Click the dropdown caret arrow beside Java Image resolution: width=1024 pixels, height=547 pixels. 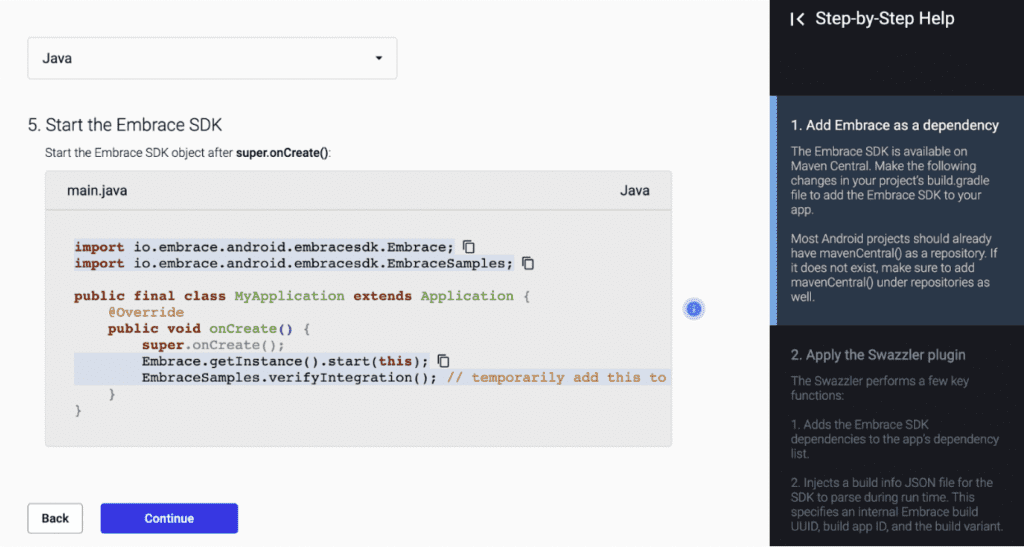coord(378,58)
